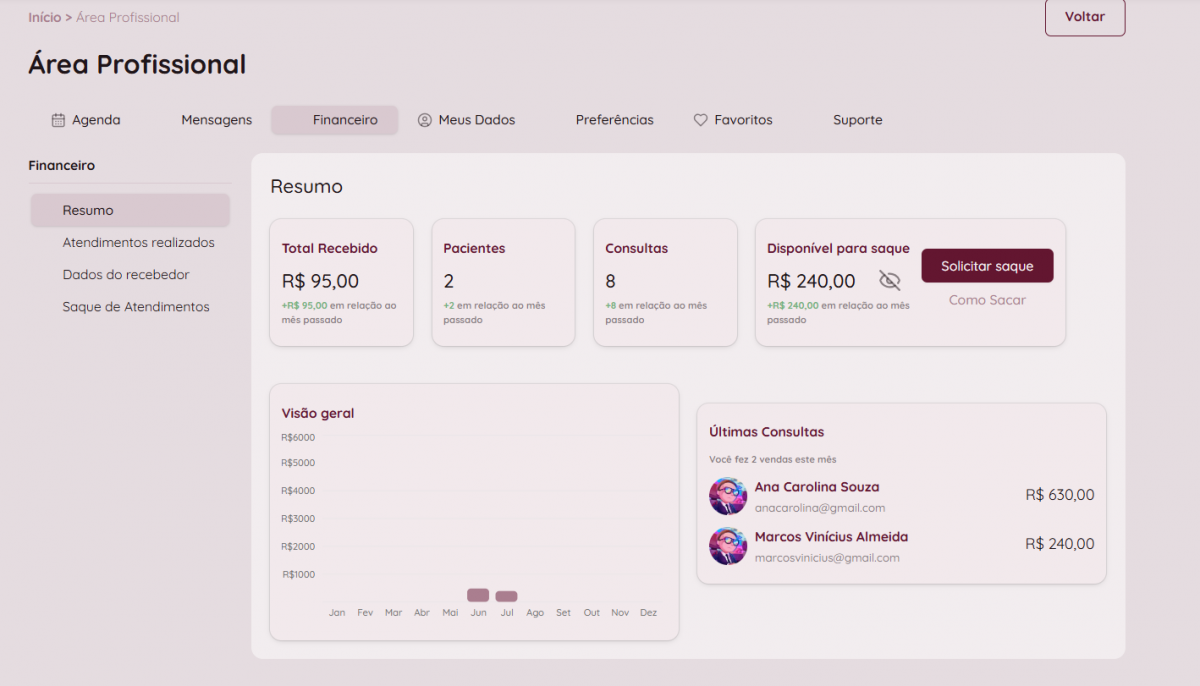
Task: Go to Início in the breadcrumb
Action: pyautogui.click(x=44, y=17)
